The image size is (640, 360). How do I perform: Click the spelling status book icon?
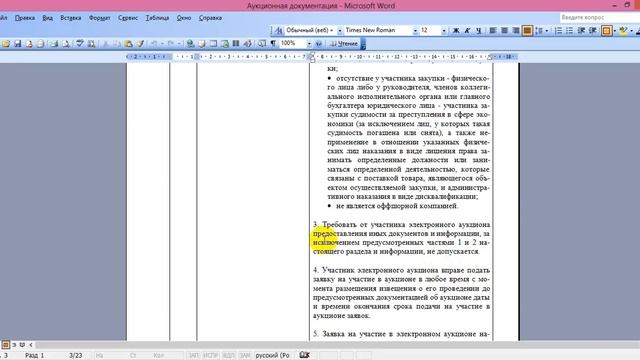point(304,355)
